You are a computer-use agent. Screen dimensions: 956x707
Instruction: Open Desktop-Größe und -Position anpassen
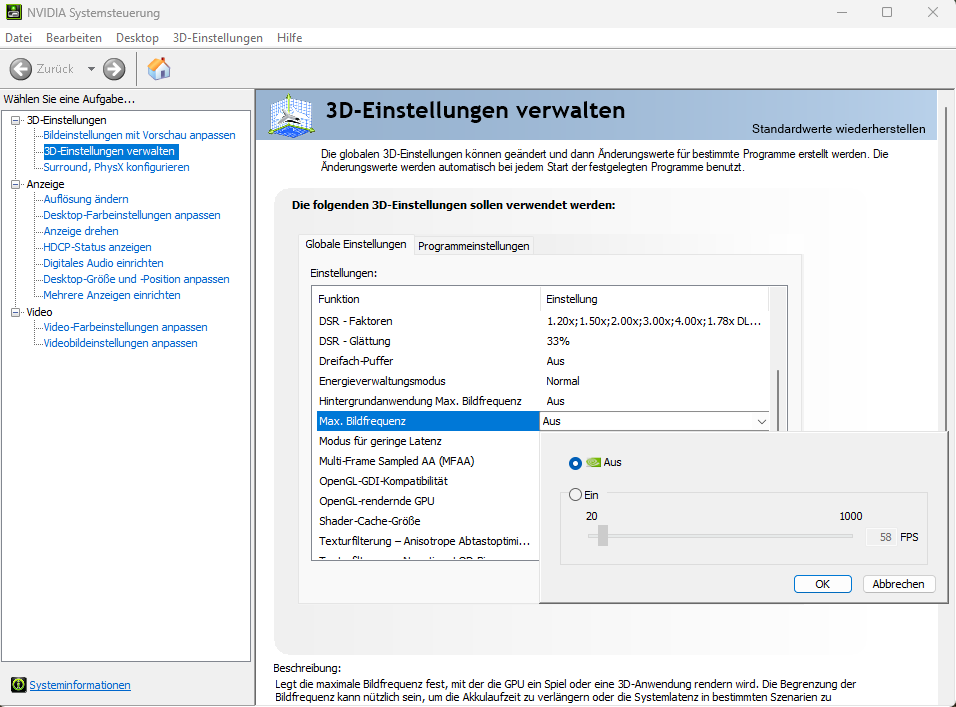pos(137,279)
